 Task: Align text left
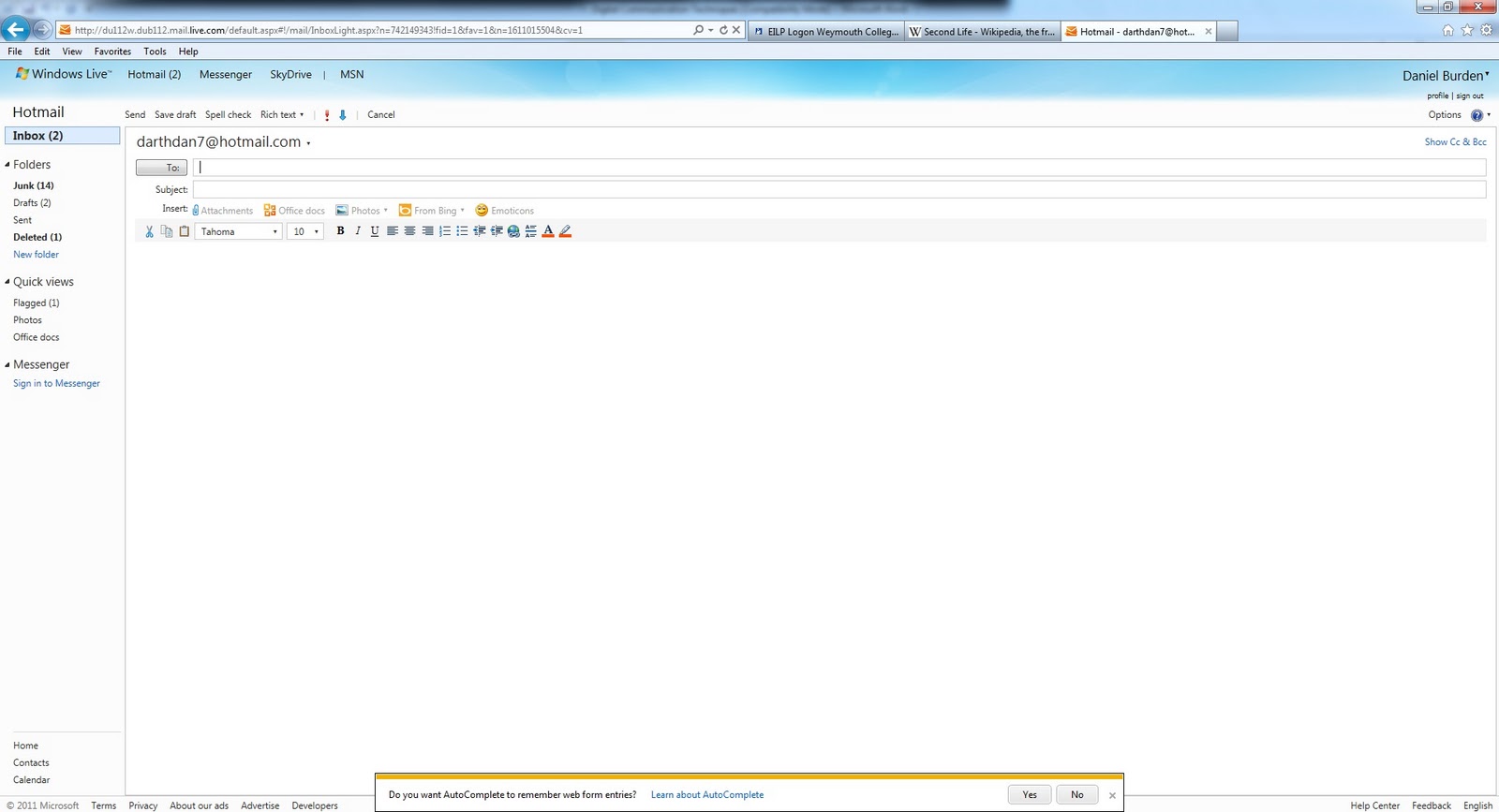393,231
